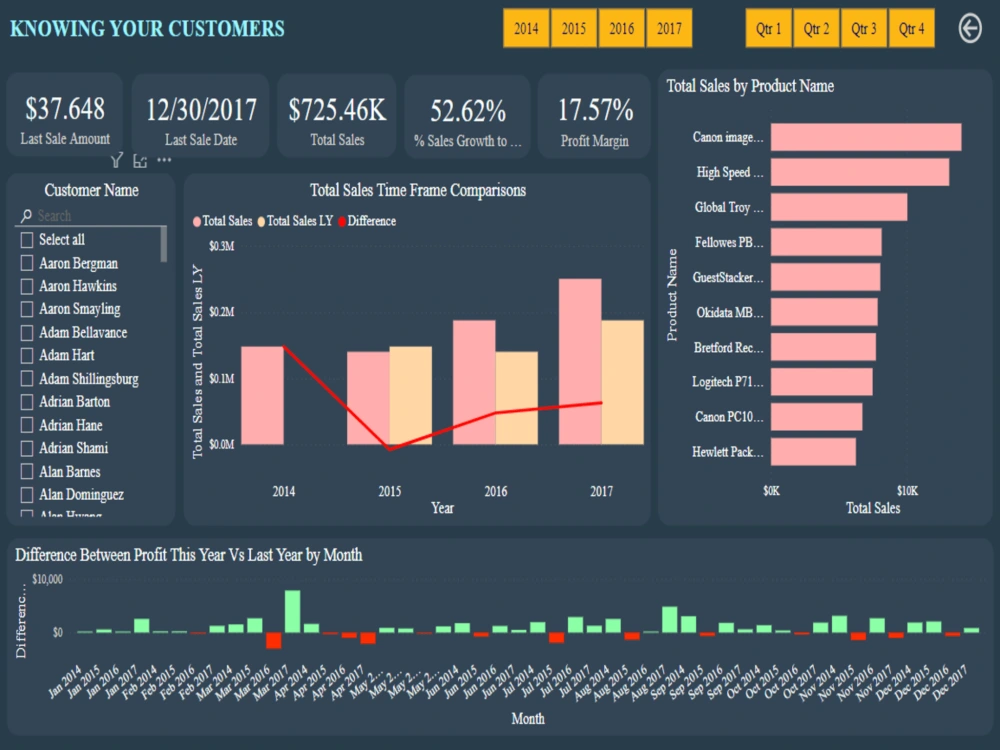Image resolution: width=1000 pixels, height=750 pixels.
Task: Select the Qtr 1 filter button
Action: 768,28
